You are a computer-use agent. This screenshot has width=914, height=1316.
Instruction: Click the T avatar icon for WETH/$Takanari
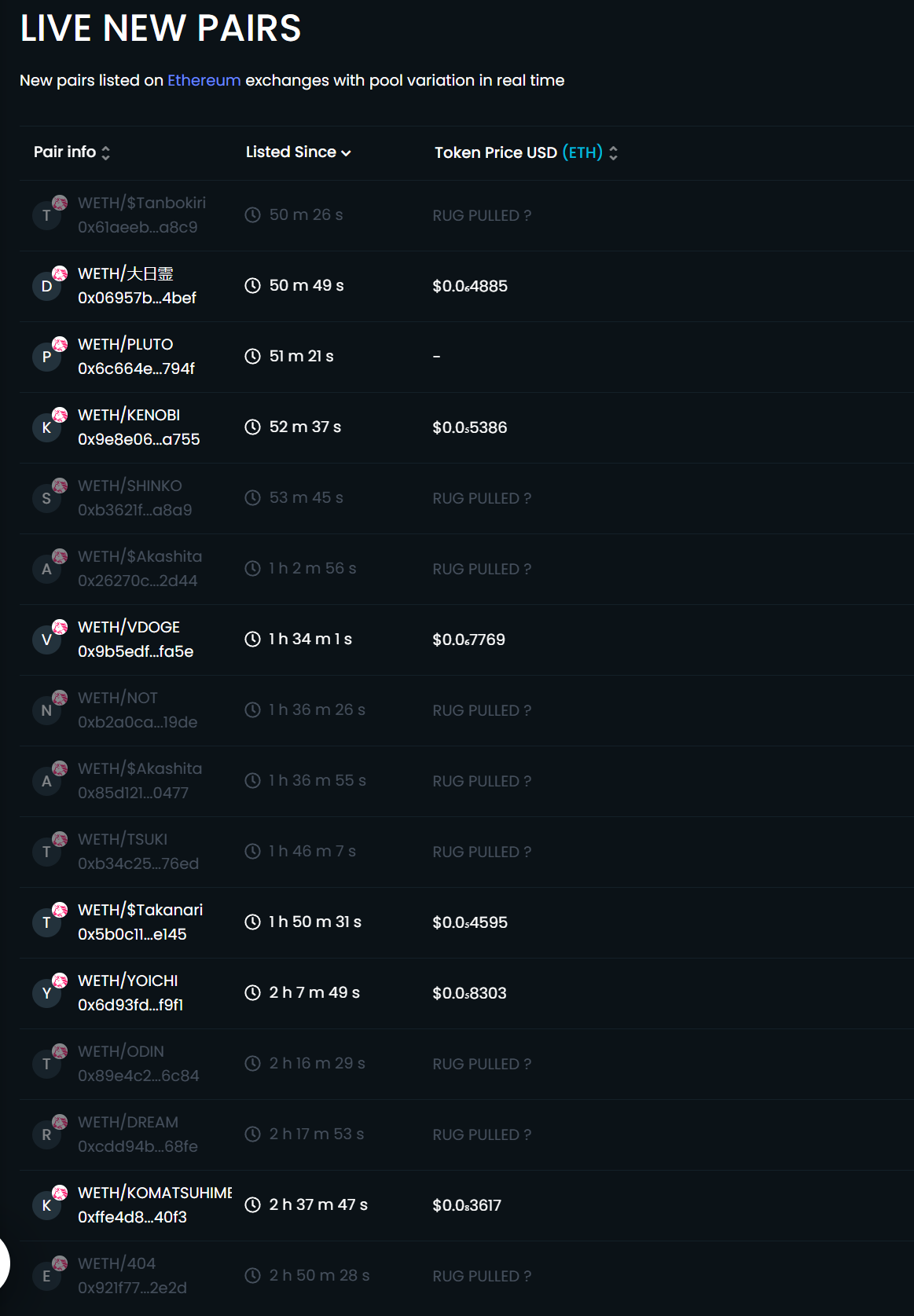tap(46, 923)
